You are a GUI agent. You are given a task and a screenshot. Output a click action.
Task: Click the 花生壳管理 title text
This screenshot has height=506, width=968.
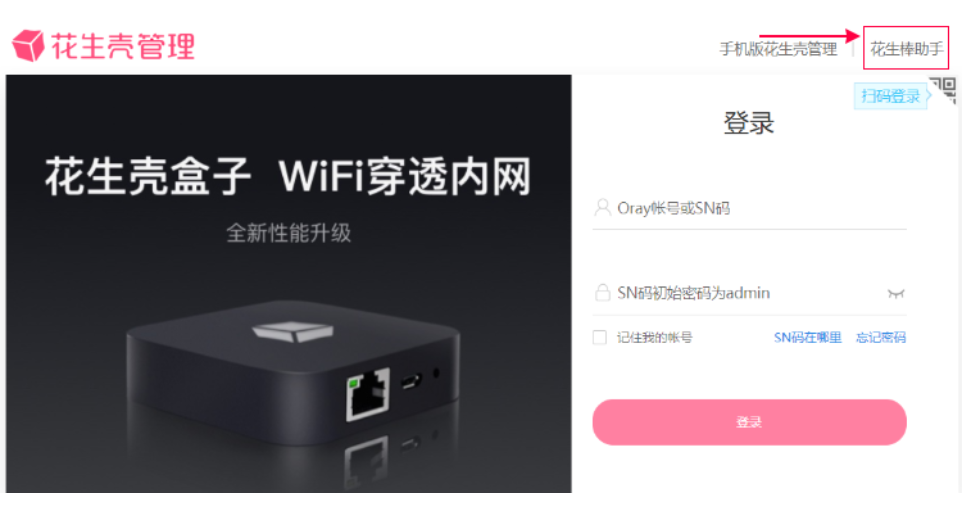[123, 46]
